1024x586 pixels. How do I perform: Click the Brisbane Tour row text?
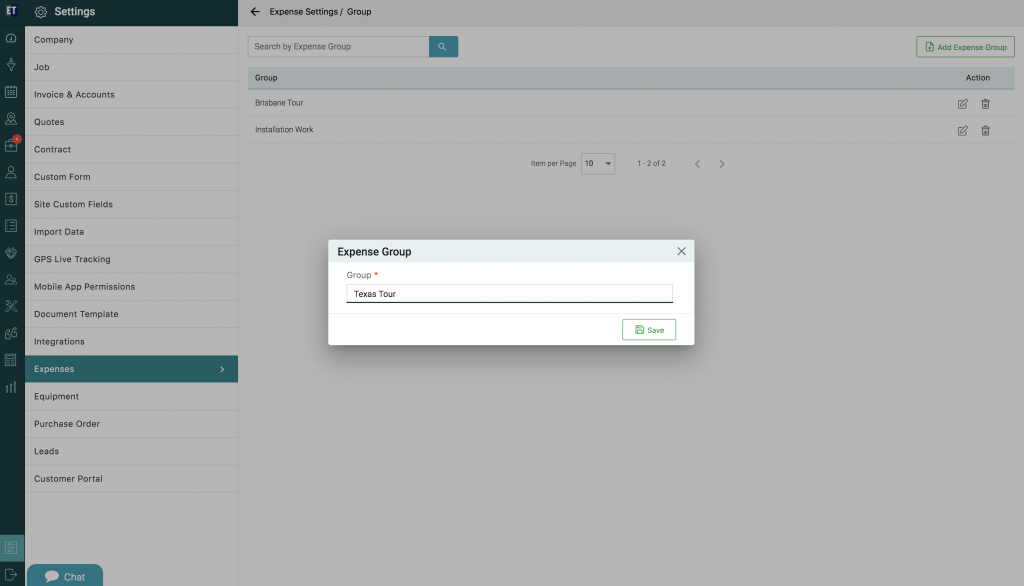coord(279,103)
